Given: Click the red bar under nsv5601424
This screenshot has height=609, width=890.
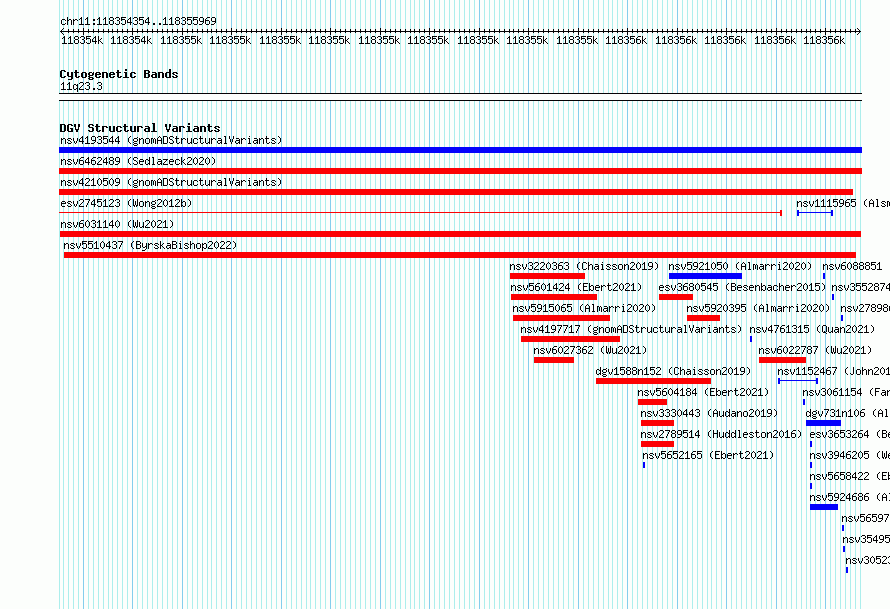Looking at the screenshot, I should [554, 297].
